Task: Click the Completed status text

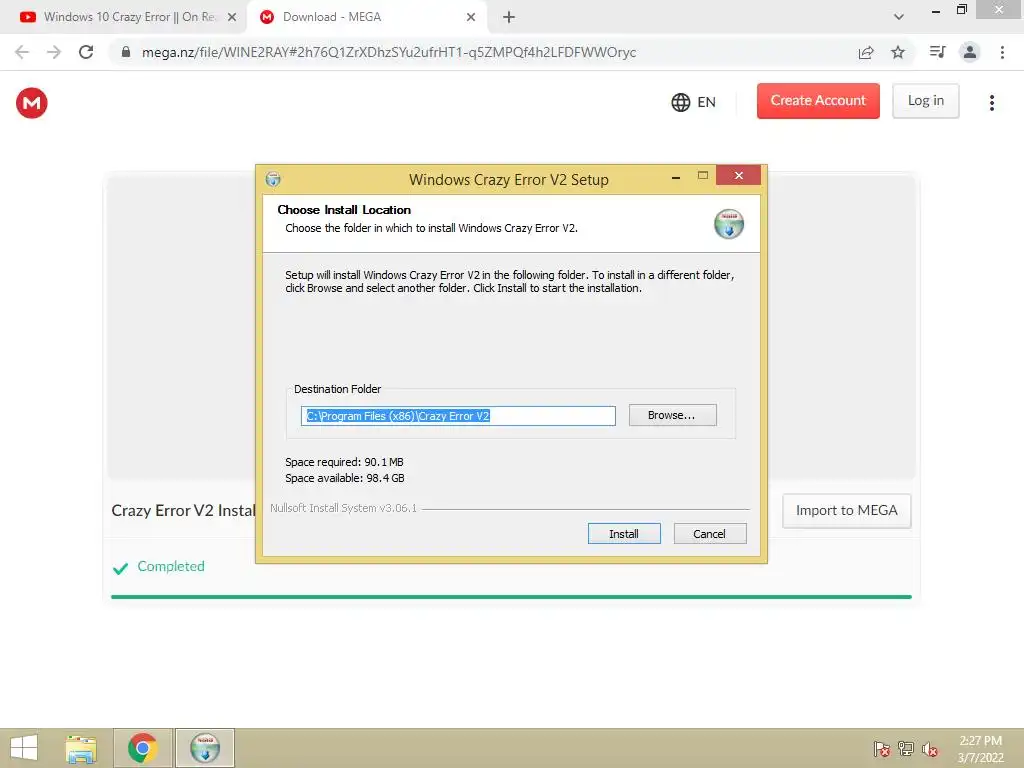Action: coord(170,566)
